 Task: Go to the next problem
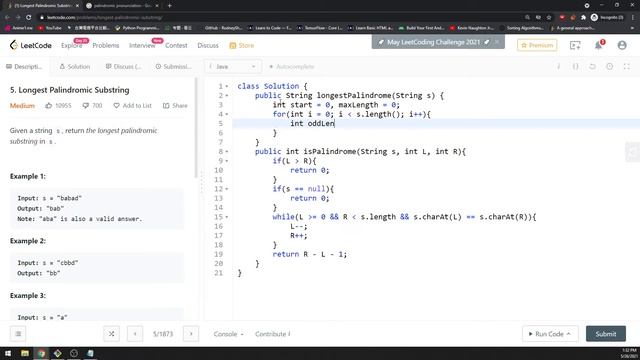191,333
